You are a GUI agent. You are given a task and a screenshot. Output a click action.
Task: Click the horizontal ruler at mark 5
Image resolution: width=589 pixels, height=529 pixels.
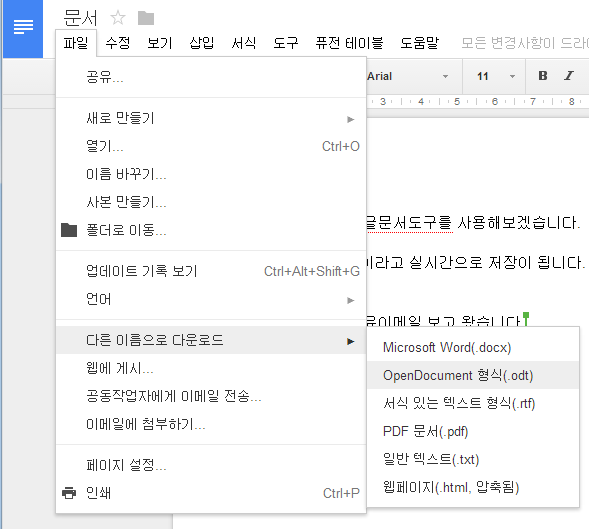click(457, 101)
